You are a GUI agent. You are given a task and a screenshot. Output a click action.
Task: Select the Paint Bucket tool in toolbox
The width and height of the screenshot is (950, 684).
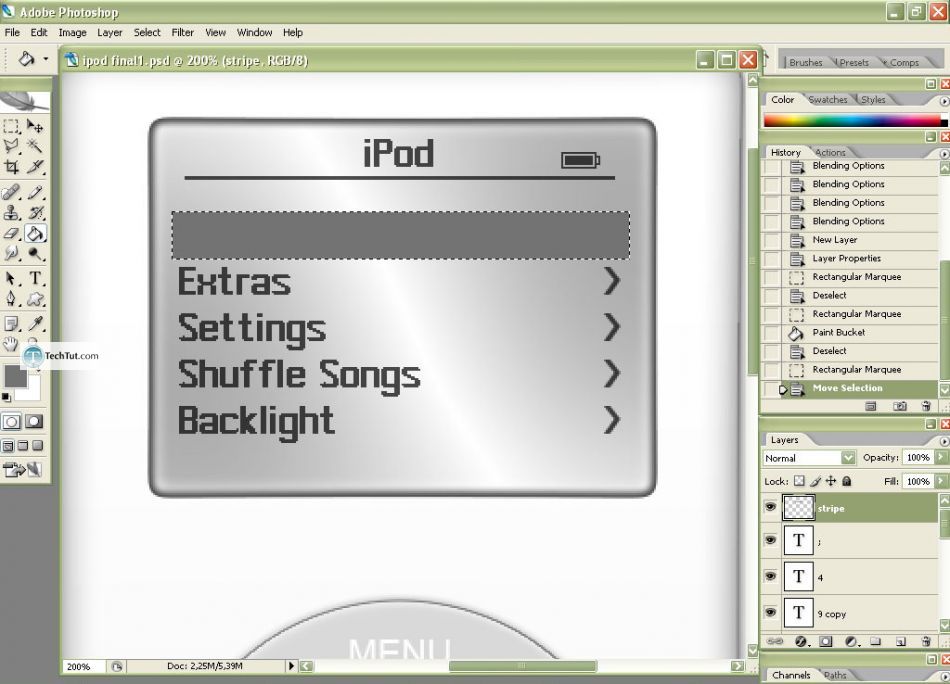click(35, 233)
